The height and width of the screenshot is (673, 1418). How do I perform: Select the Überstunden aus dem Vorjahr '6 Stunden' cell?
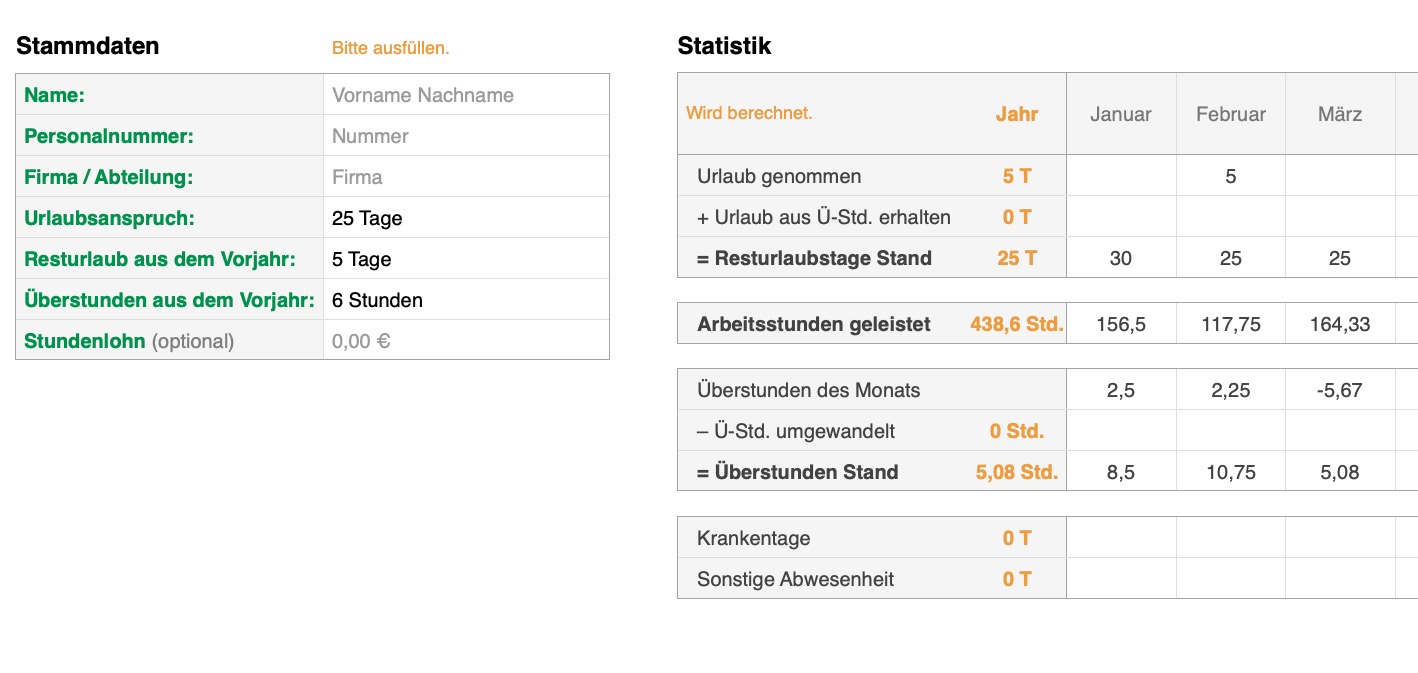click(x=466, y=300)
